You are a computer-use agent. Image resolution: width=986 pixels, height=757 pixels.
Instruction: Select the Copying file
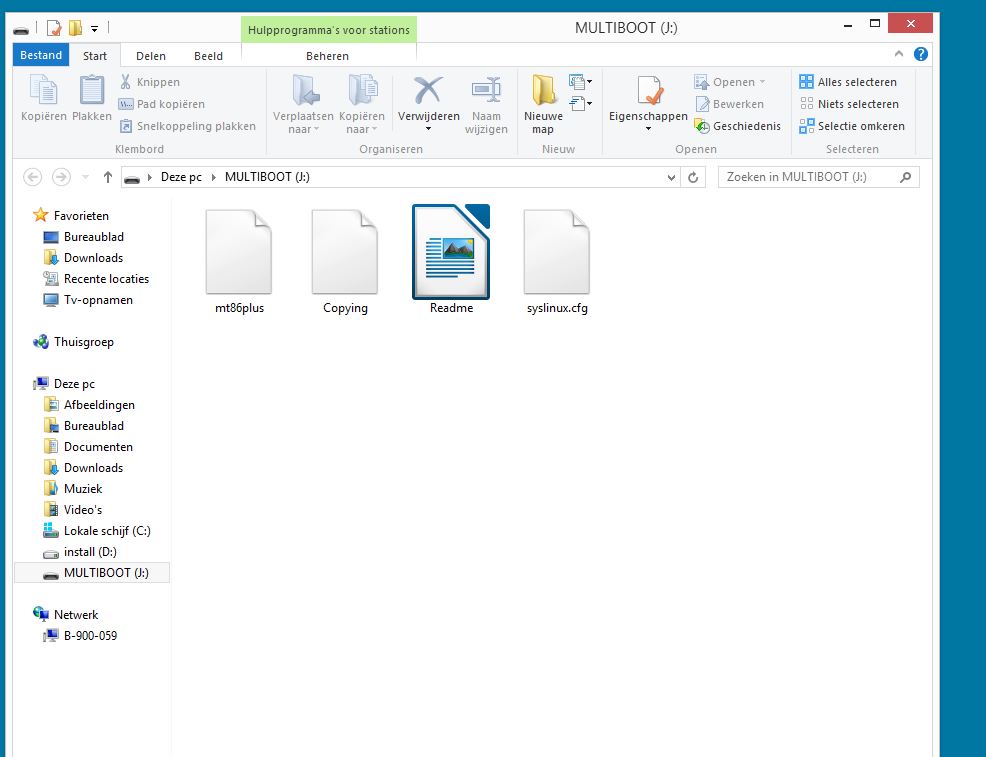pyautogui.click(x=345, y=262)
